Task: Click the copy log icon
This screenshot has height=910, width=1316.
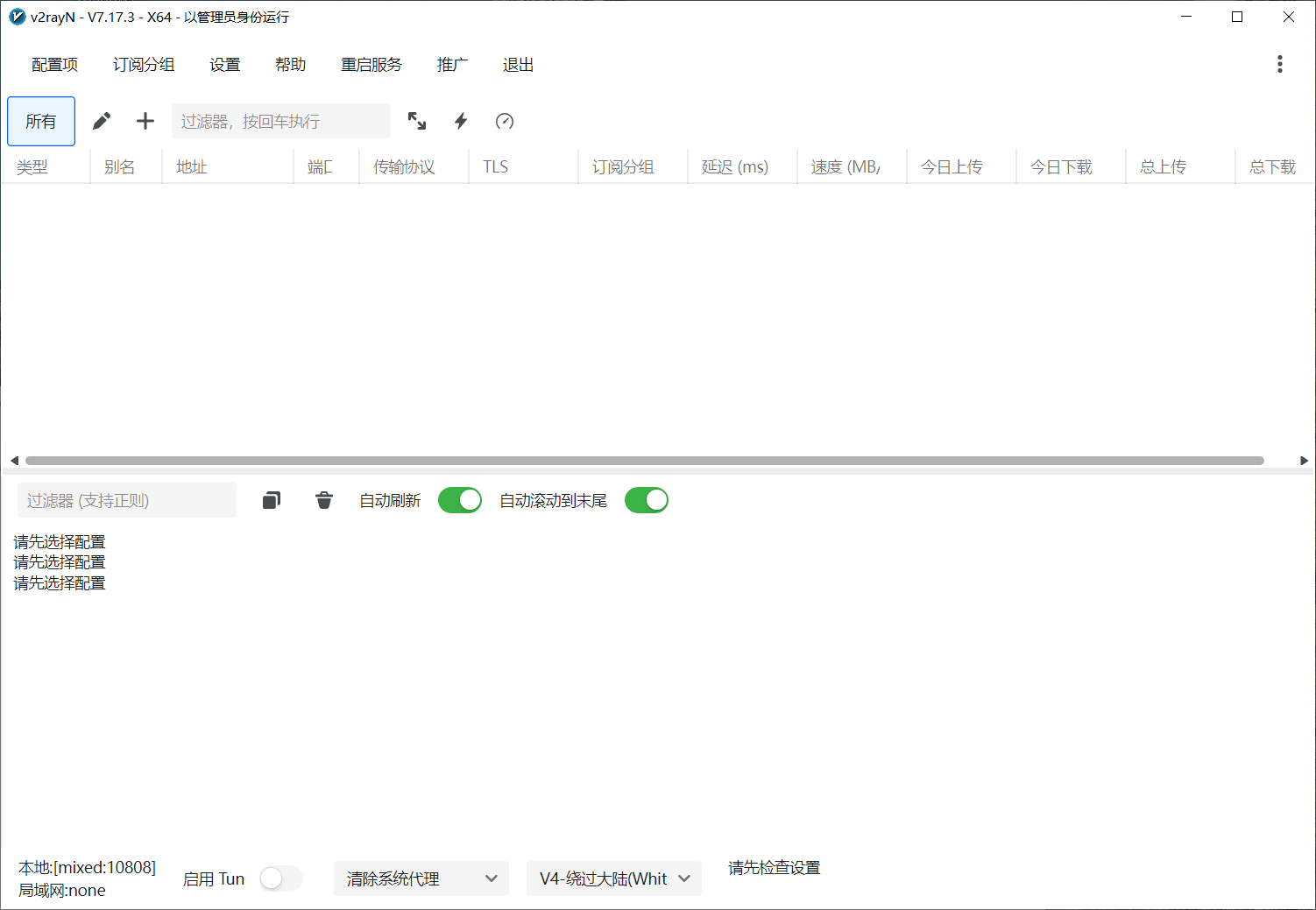Action: click(272, 500)
